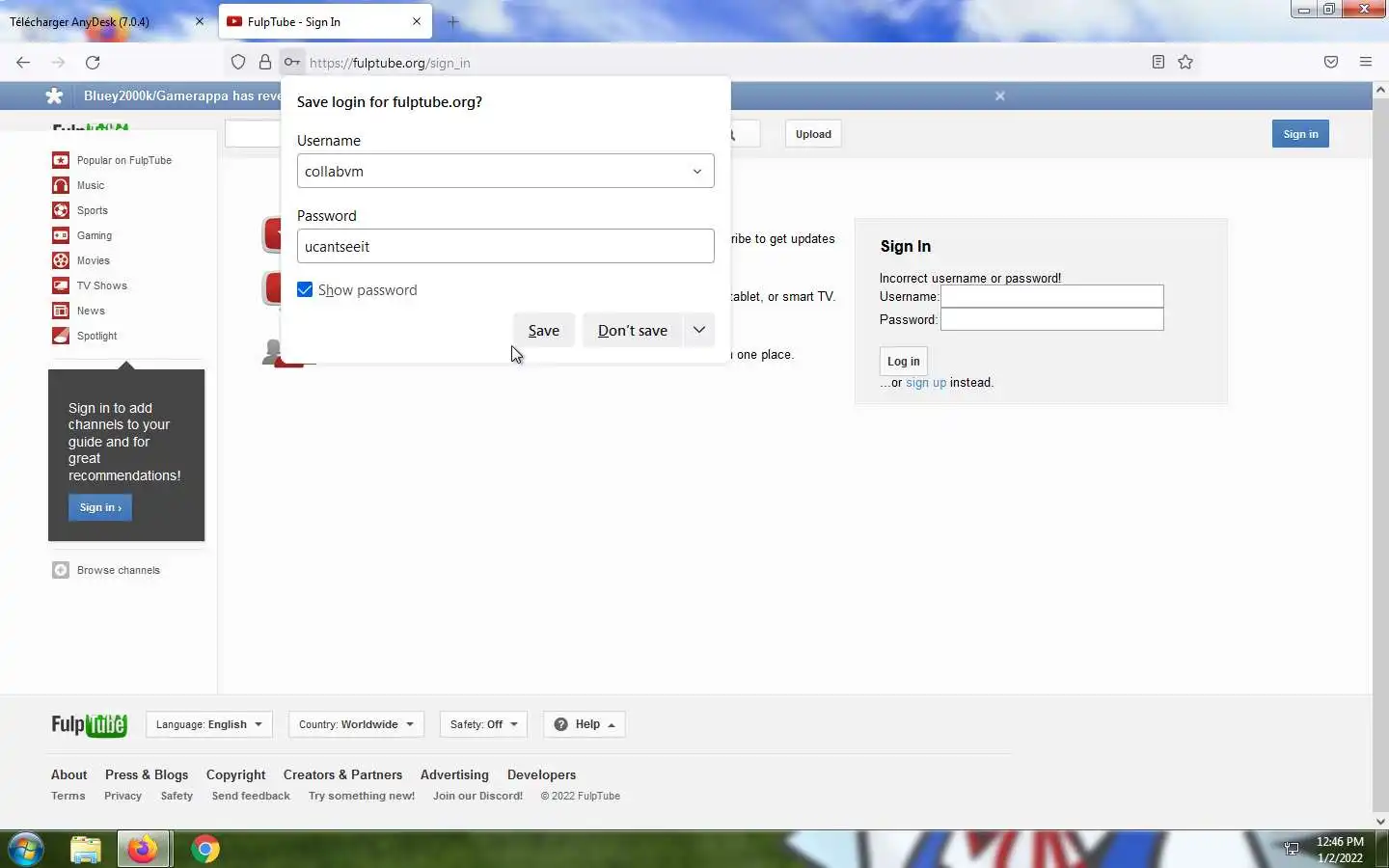Viewport: 1389px width, 868px height.
Task: Click the Spotlight icon in sidebar
Action: click(x=61, y=336)
